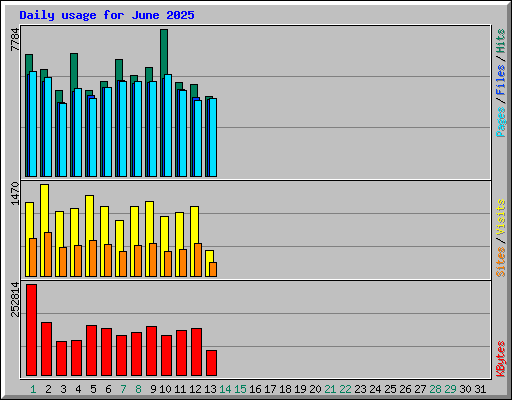Select day 1 on the x-axis
Image resolution: width=512 pixels, height=400 pixels.
(x=33, y=389)
